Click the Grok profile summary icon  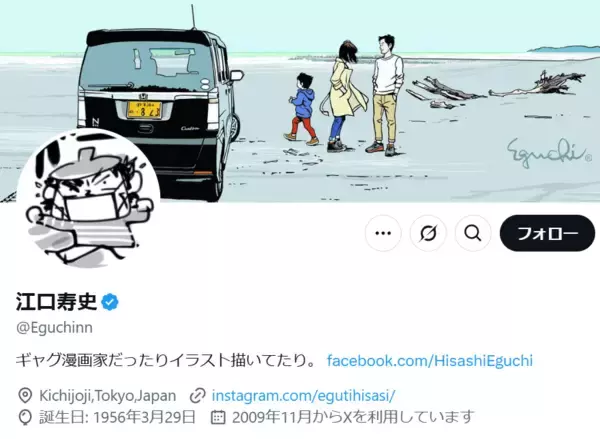[428, 233]
